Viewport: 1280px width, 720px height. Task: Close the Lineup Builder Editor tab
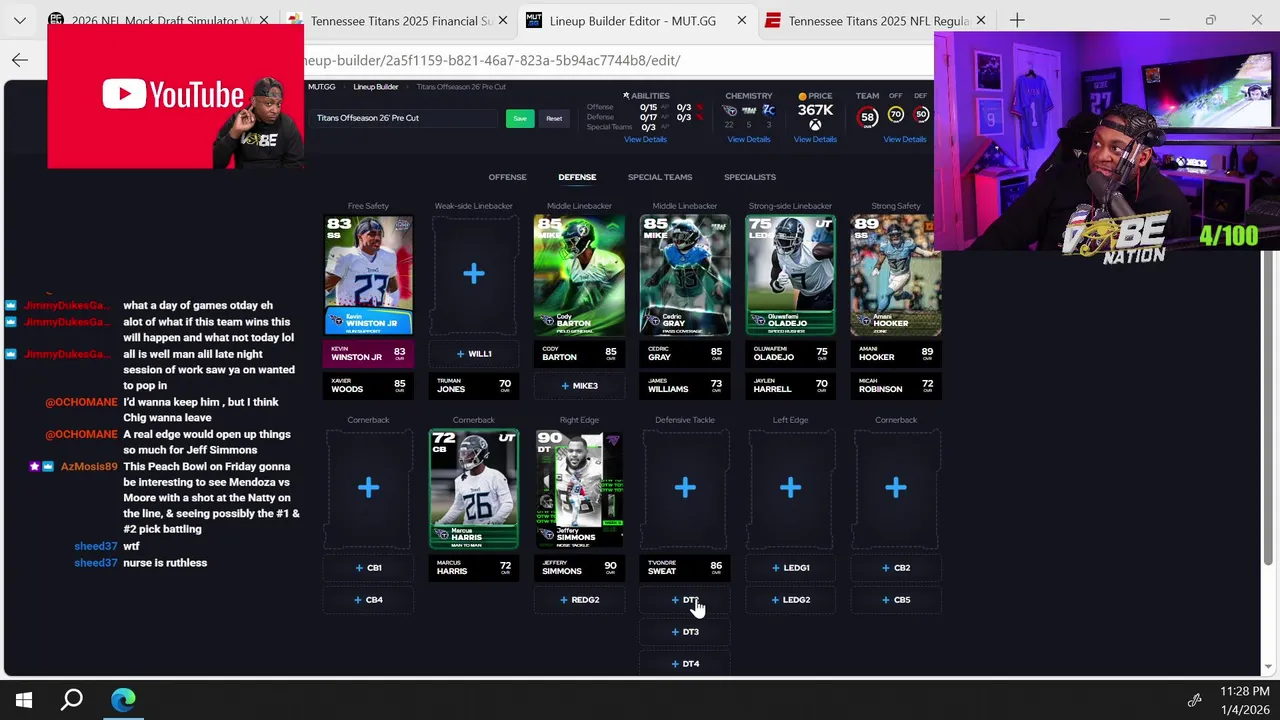742,20
